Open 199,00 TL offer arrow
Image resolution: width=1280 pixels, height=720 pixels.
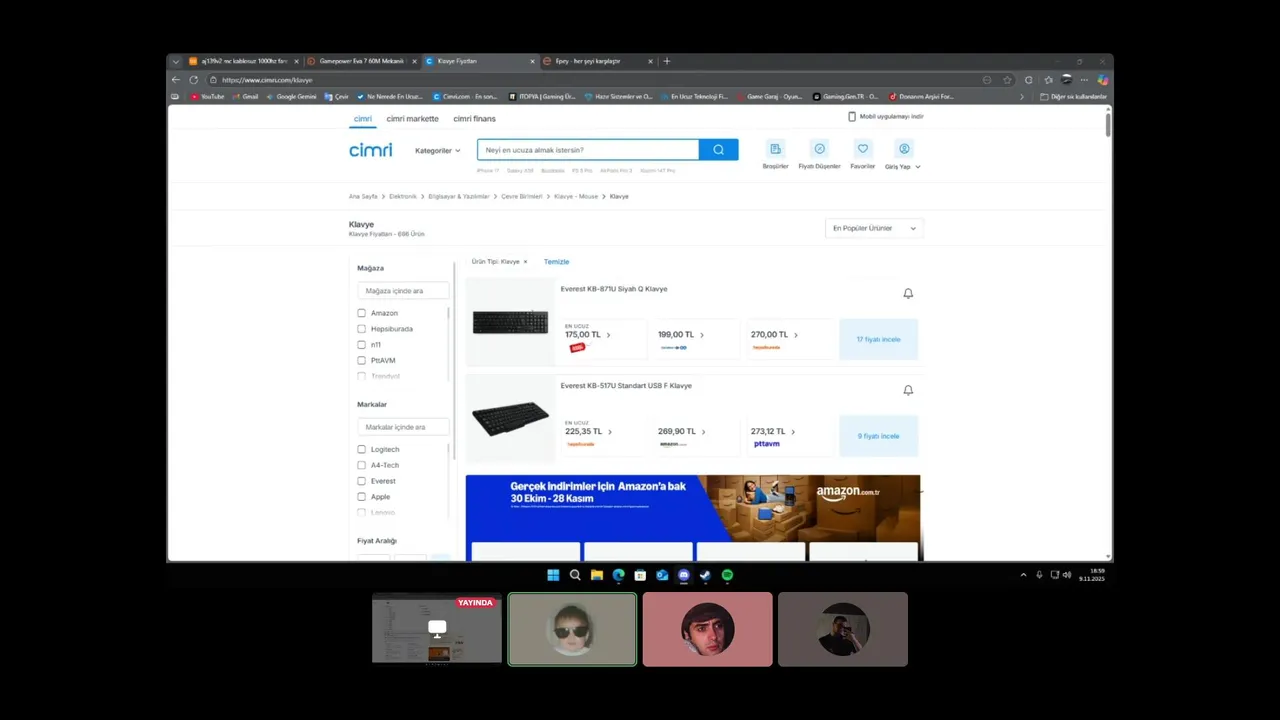(x=702, y=335)
